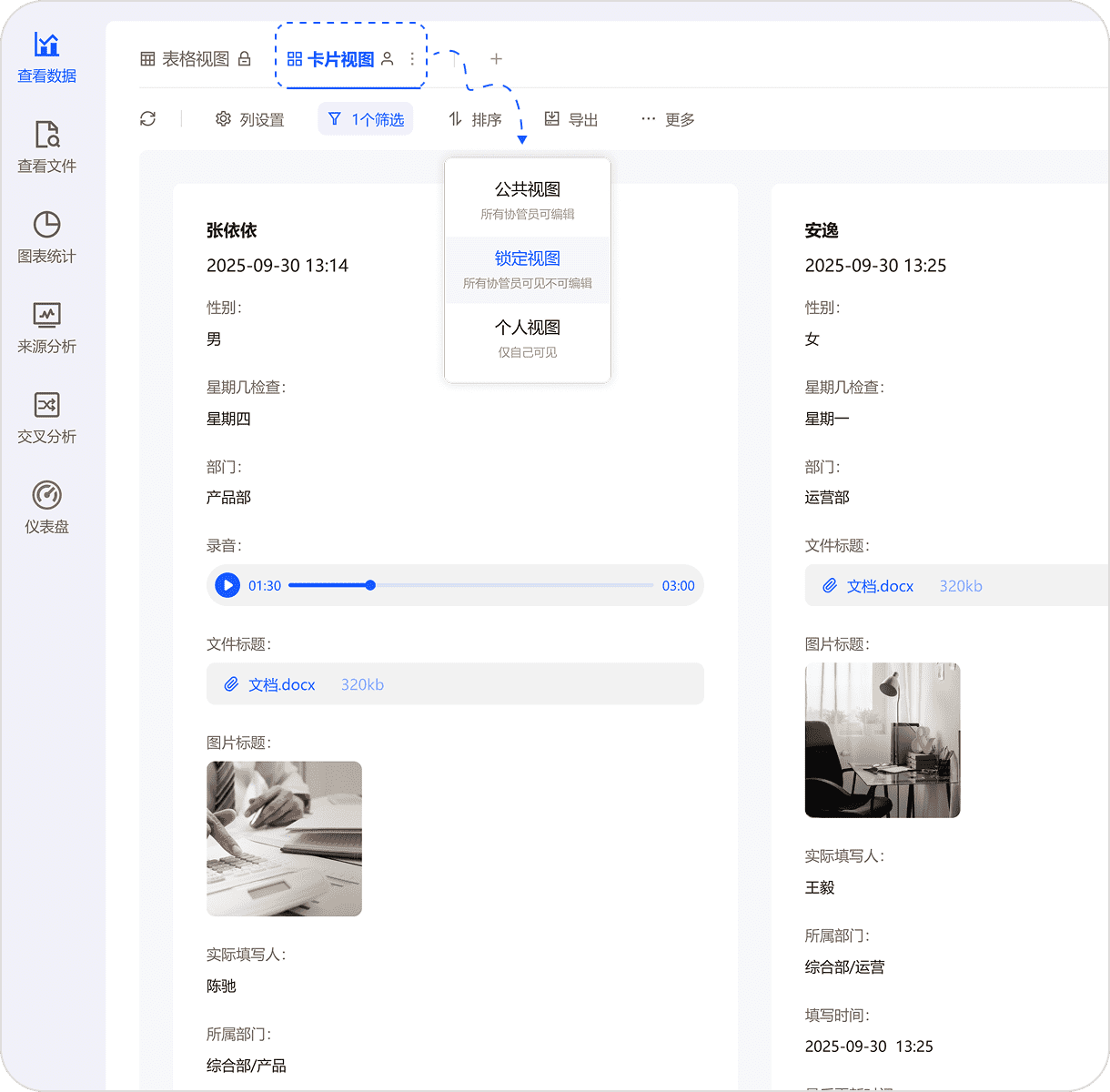Image resolution: width=1110 pixels, height=1092 pixels.
Task: Play the 录音 audio recording
Action: pos(227,585)
